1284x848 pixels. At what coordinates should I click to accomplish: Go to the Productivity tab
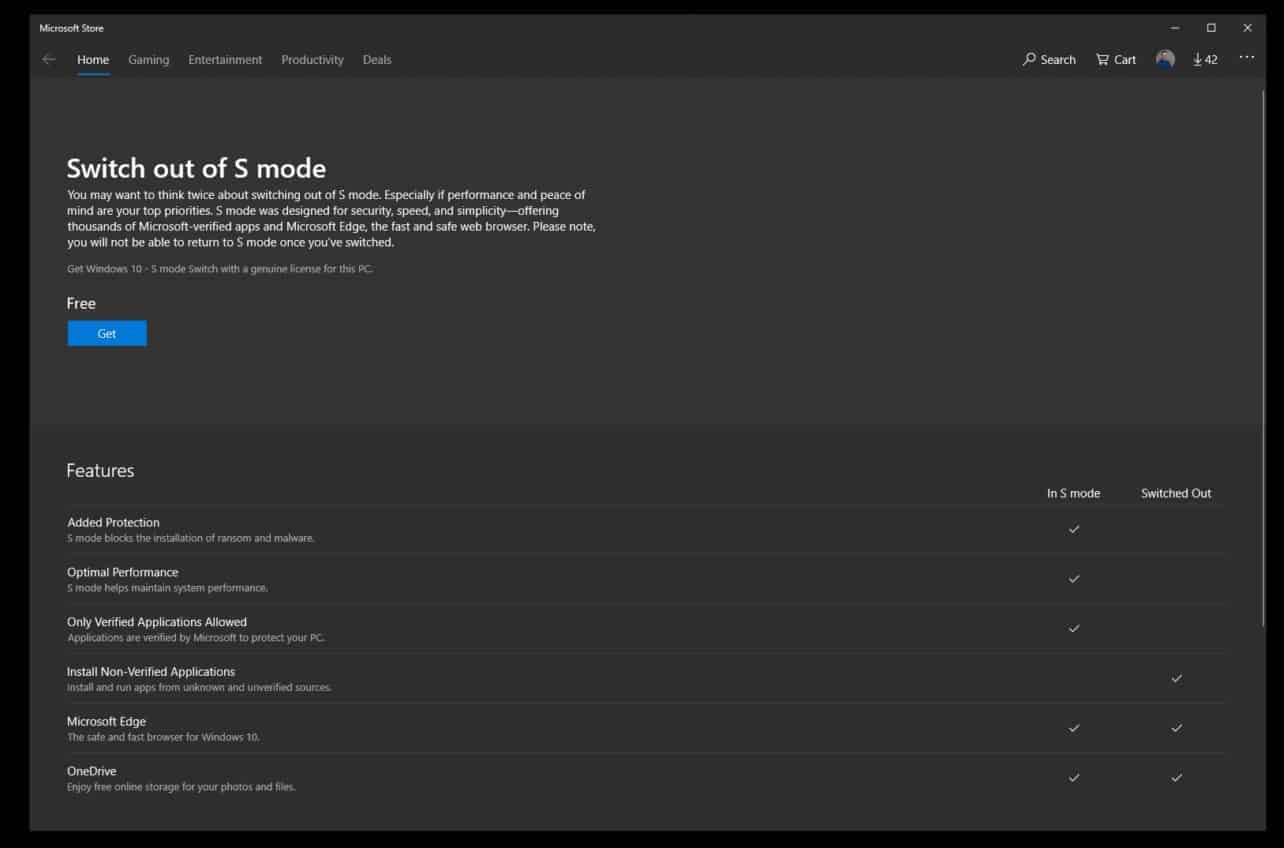(x=312, y=60)
